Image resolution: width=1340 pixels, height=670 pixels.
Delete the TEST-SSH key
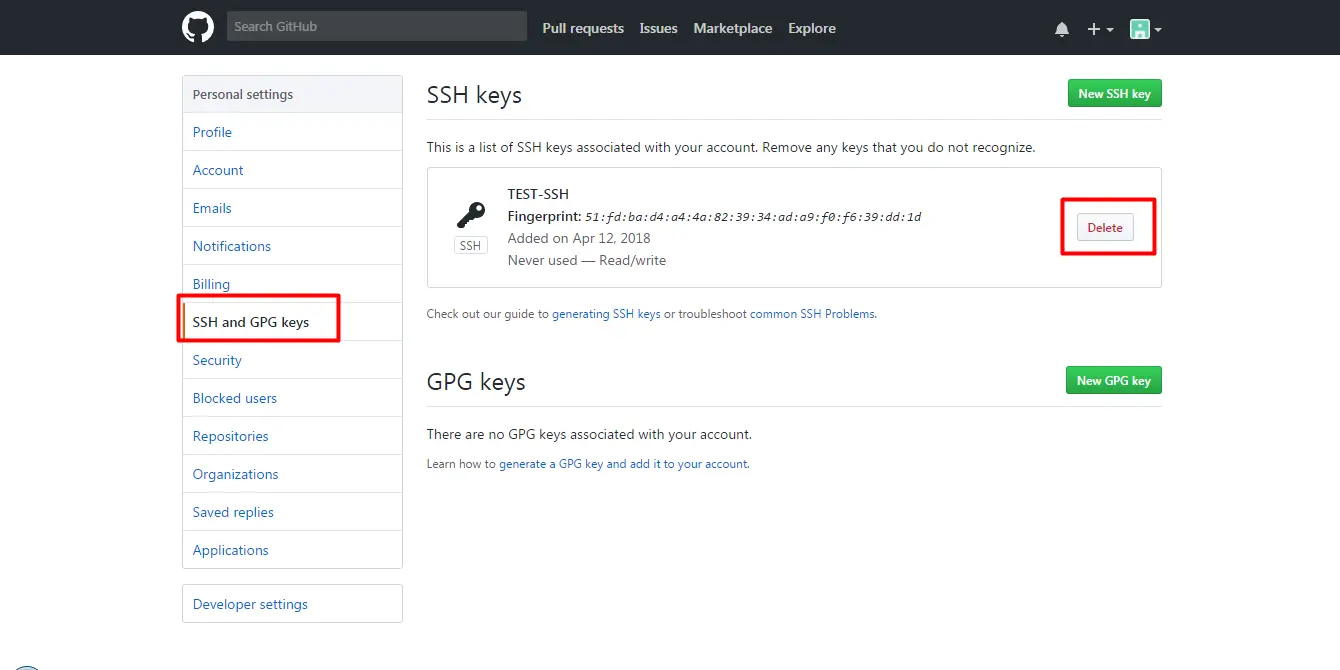[1105, 228]
